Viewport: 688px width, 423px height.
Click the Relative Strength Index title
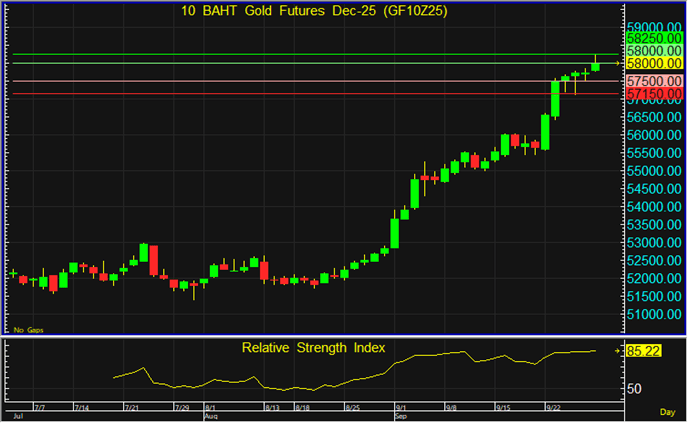313,348
